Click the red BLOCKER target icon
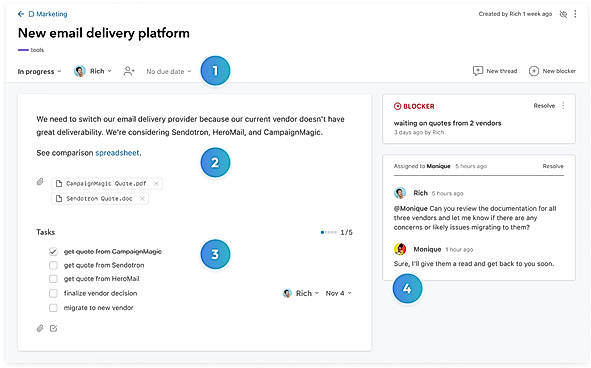 [x=397, y=106]
